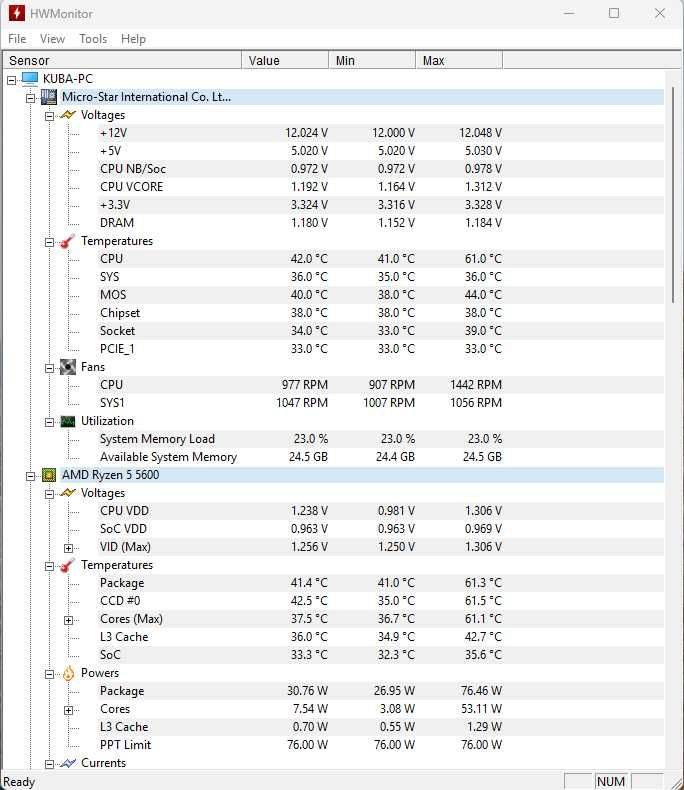
Task: Click the Ryzen Temperatures thermometer icon
Action: (67, 565)
